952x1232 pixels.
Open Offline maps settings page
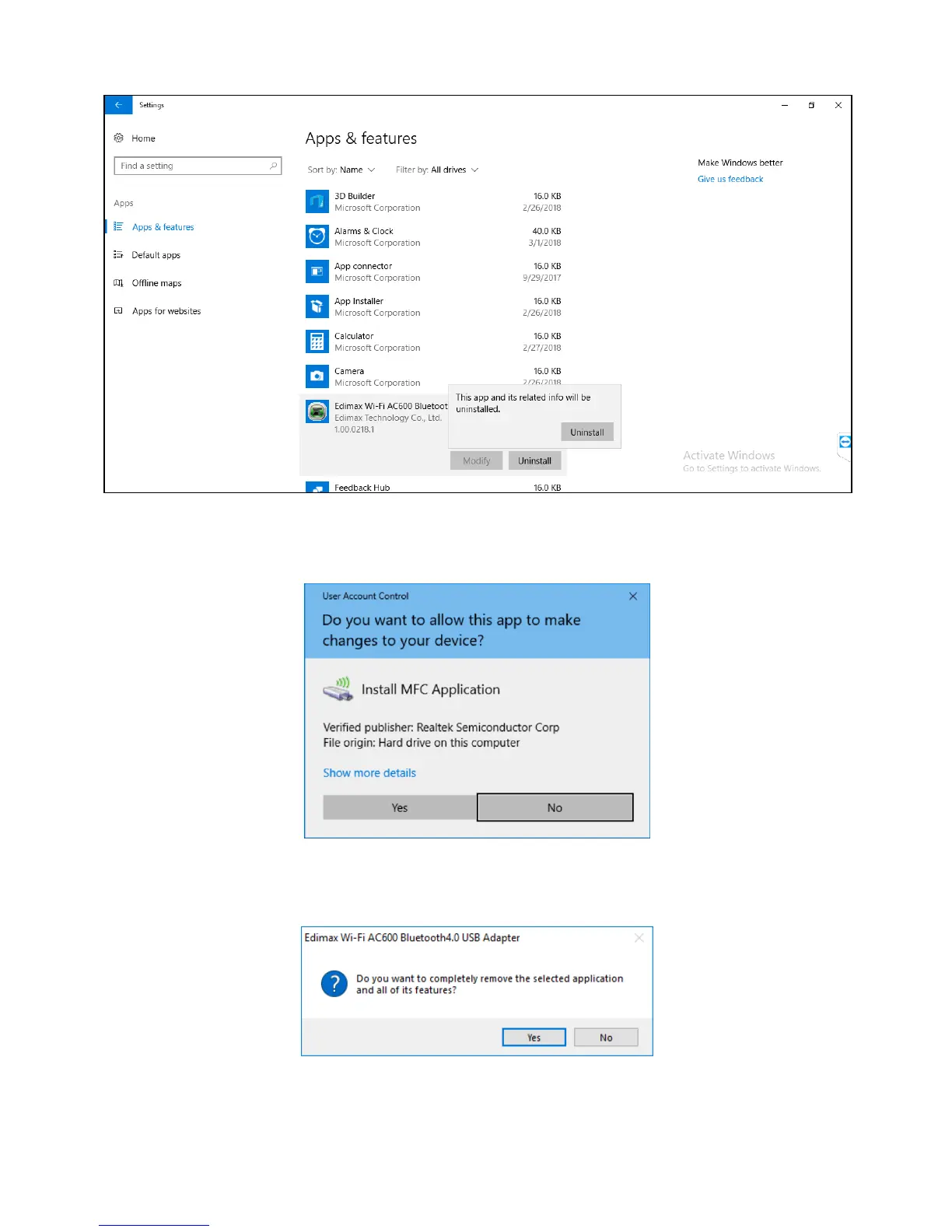click(156, 283)
